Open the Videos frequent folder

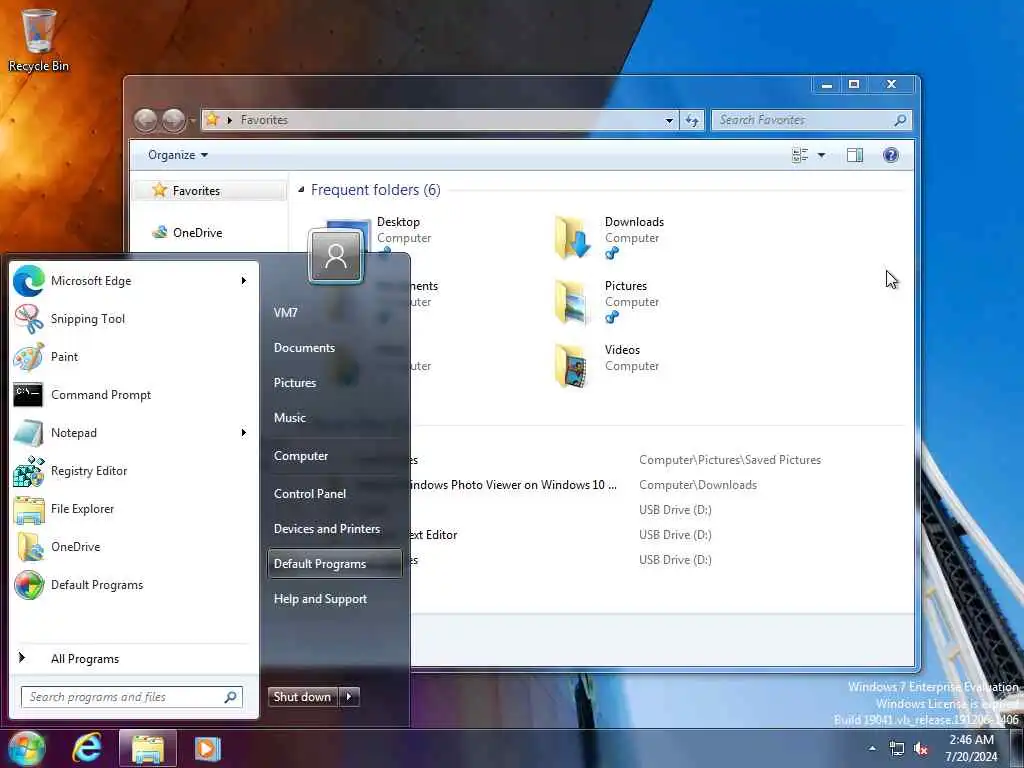[606, 366]
